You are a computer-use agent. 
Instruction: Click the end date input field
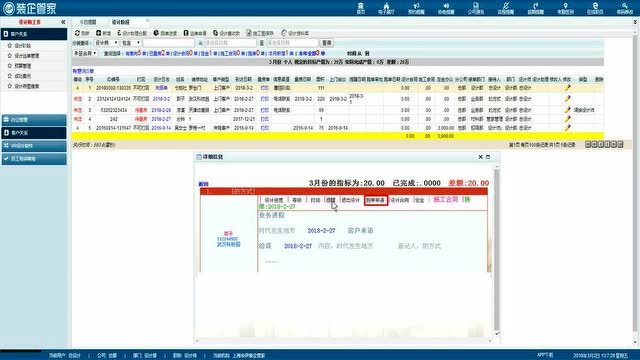[x=292, y=43]
